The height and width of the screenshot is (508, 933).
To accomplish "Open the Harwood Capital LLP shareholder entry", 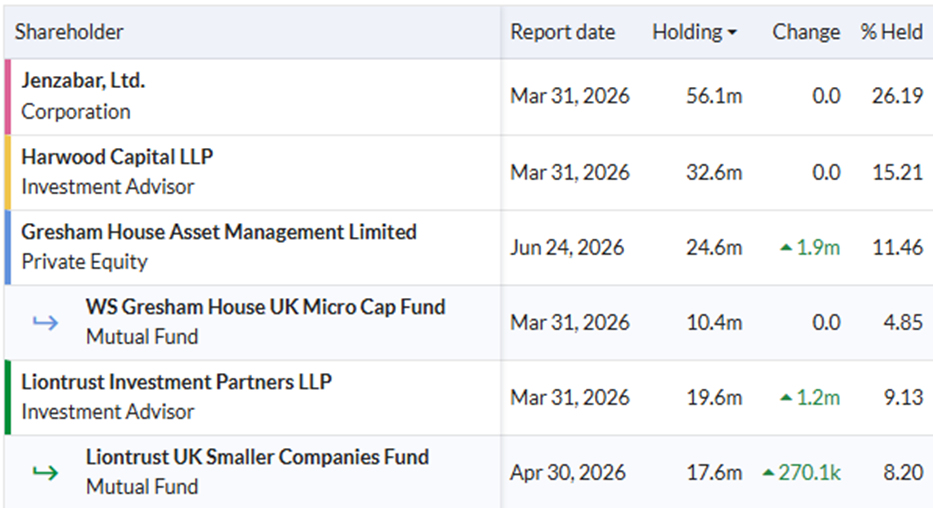I will tap(117, 156).
